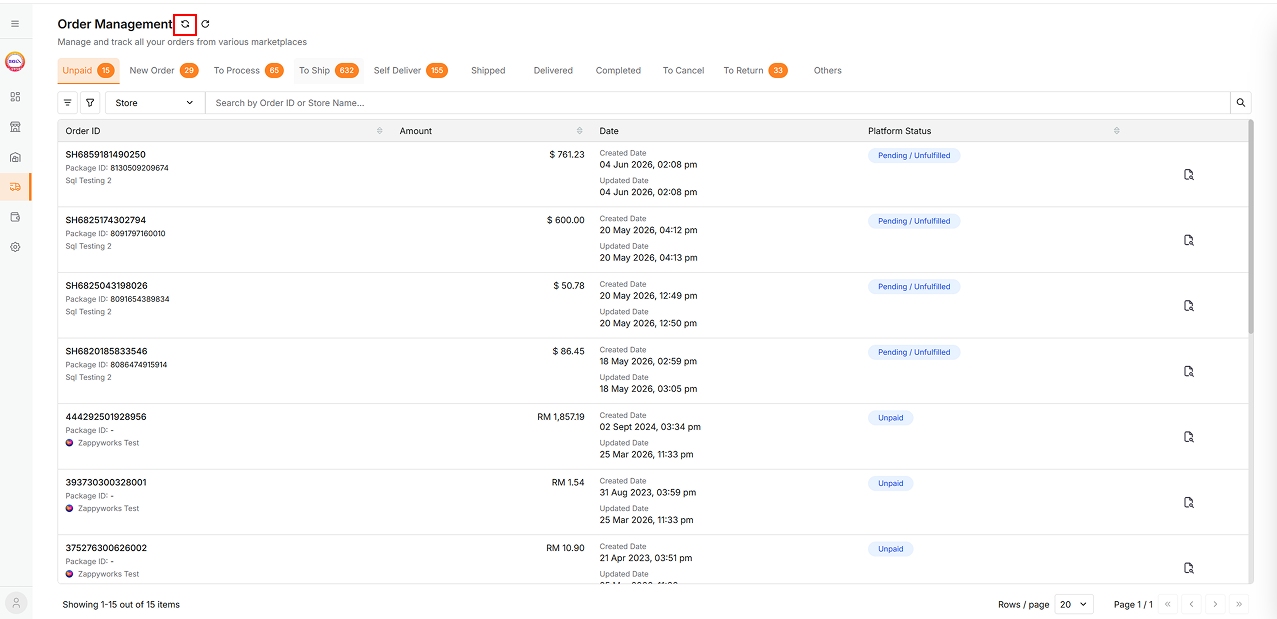Switch to the To Process tab
The height and width of the screenshot is (619, 1277).
(x=249, y=71)
